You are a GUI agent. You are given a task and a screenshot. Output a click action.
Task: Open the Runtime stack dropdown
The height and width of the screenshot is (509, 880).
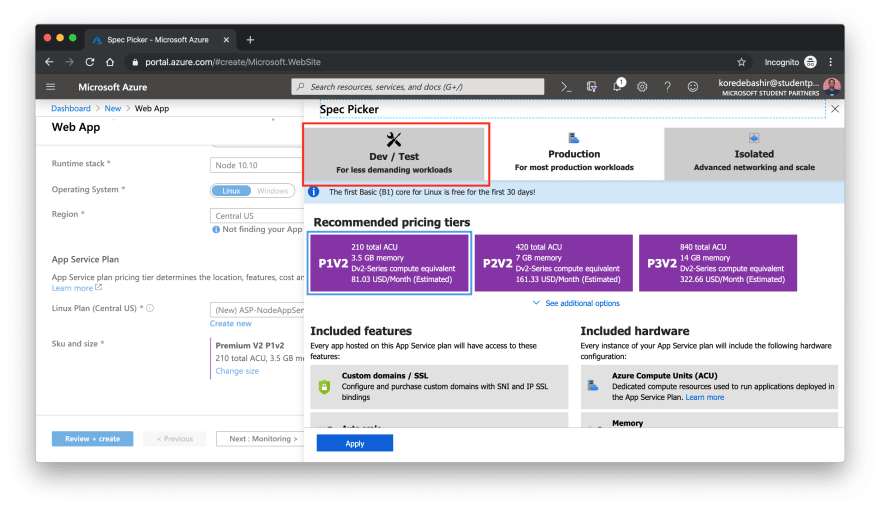(256, 165)
